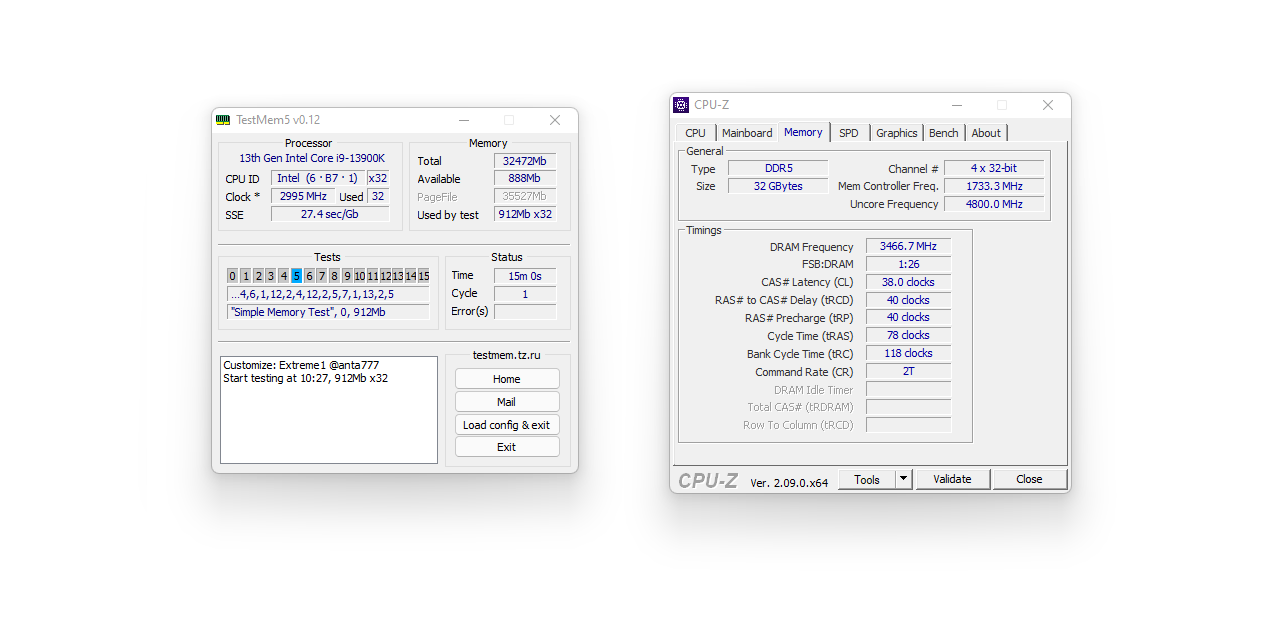Click Load config & exit in TestMem5
1280x620 pixels.
[507, 425]
